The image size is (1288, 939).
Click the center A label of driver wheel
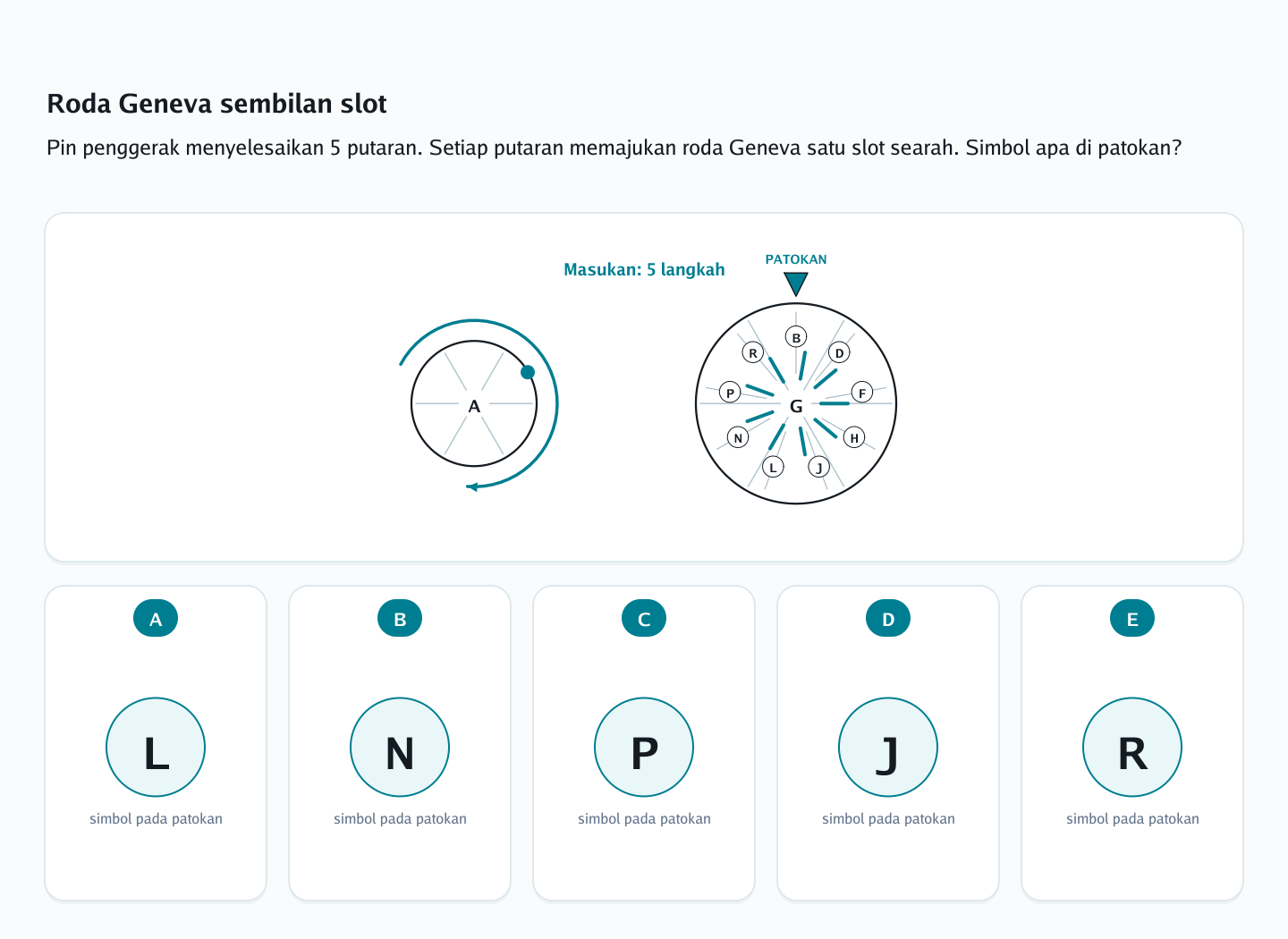pyautogui.click(x=474, y=406)
